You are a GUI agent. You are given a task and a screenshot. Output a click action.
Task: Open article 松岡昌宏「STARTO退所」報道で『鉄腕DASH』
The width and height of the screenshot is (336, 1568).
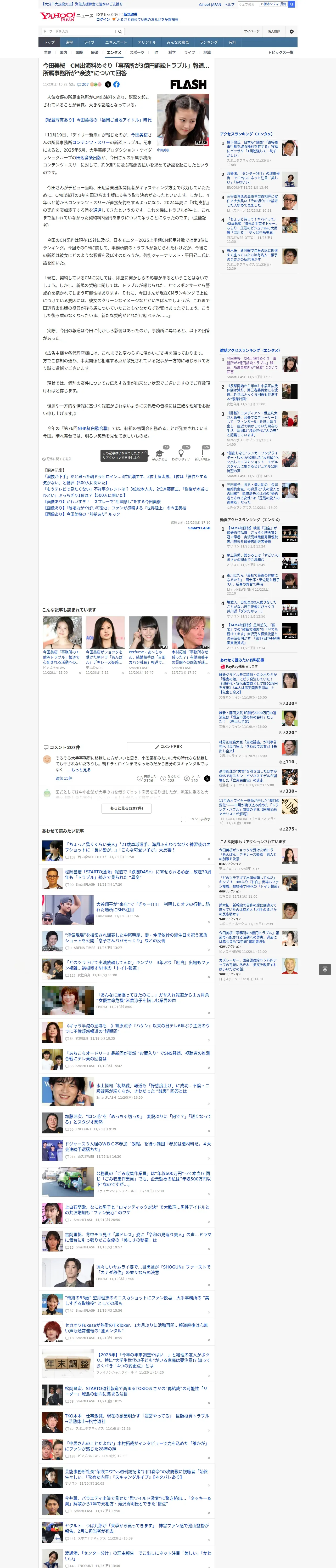pos(138,875)
